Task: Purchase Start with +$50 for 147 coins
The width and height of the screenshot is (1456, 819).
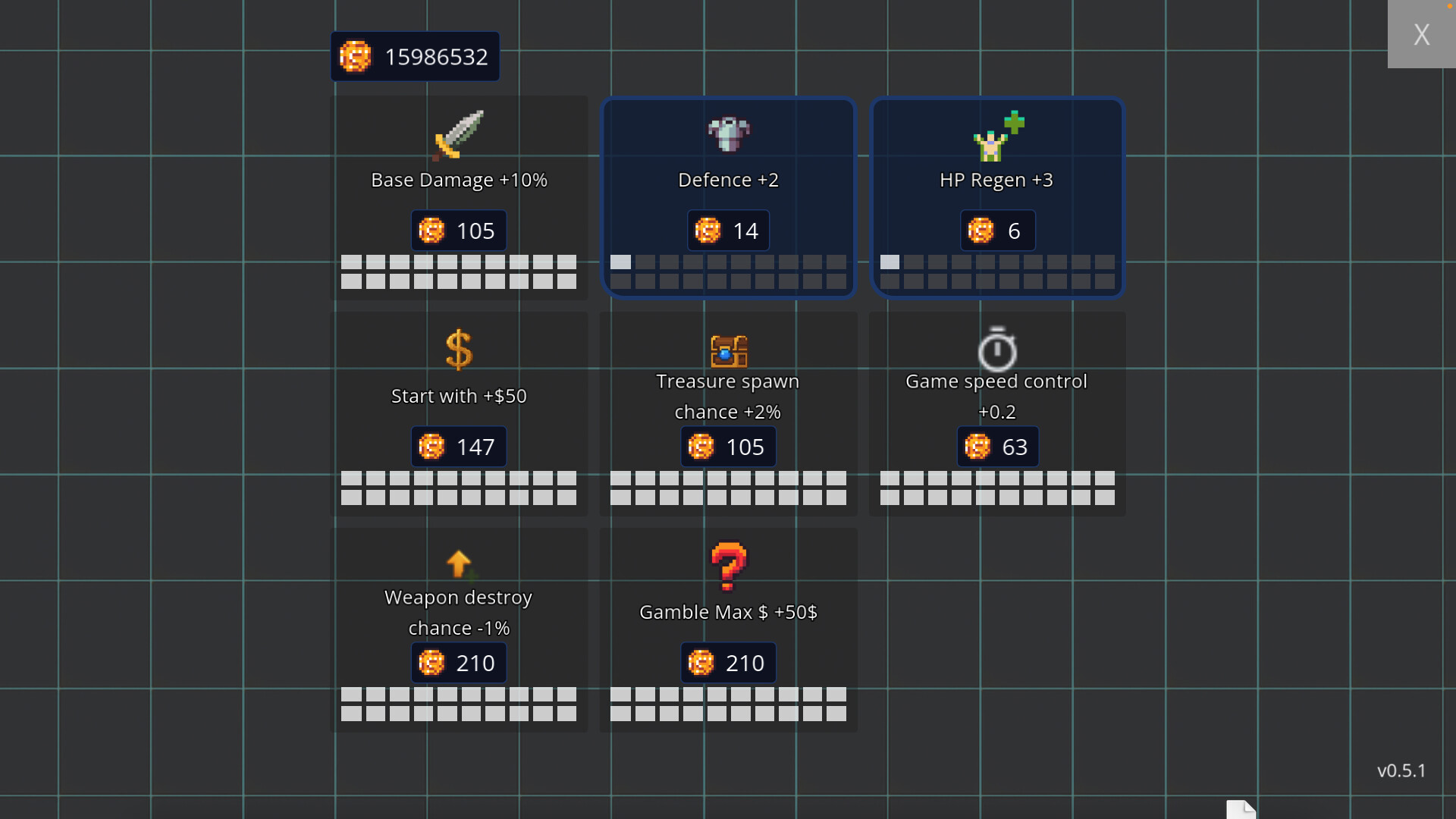Action: [x=458, y=447]
